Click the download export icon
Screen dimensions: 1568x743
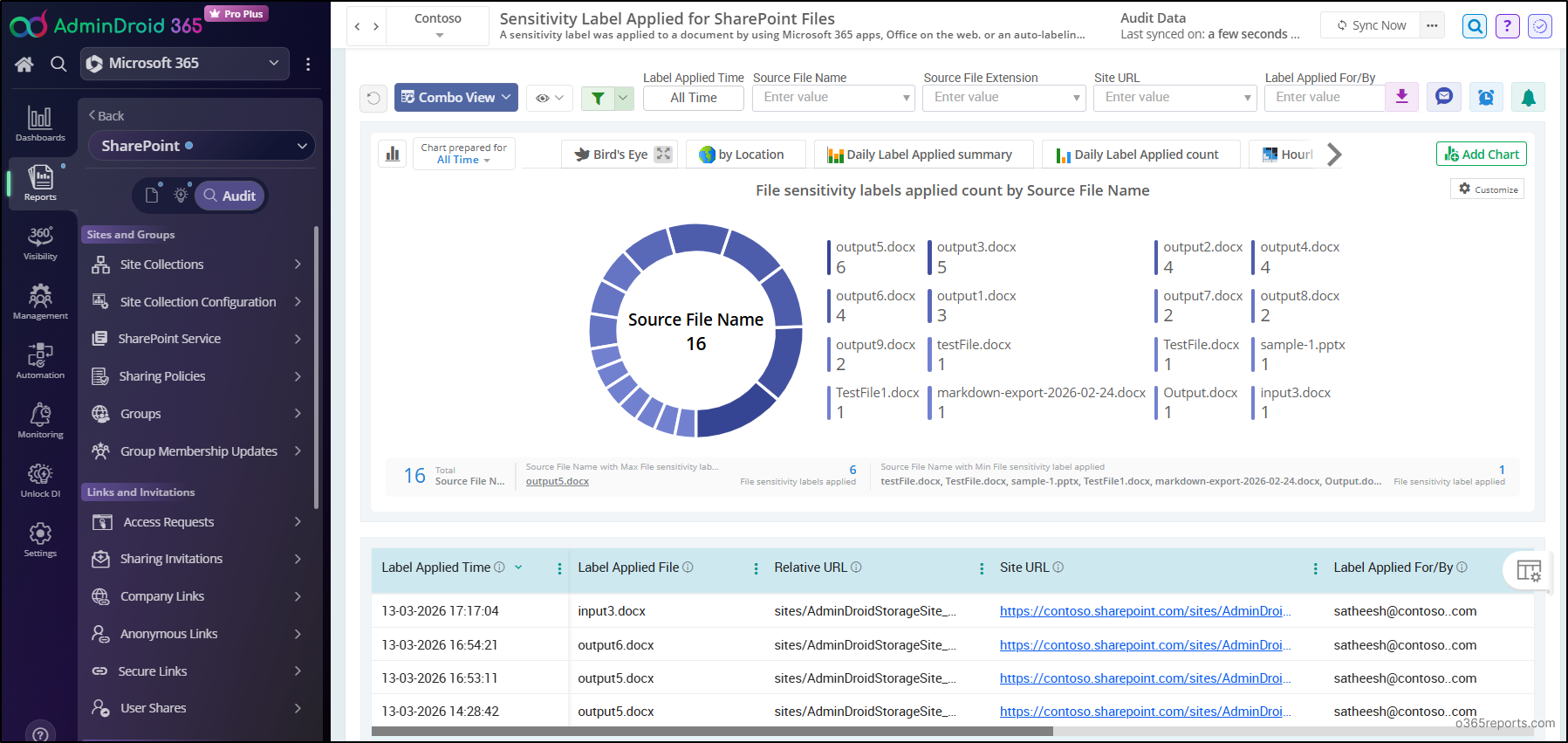1401,97
